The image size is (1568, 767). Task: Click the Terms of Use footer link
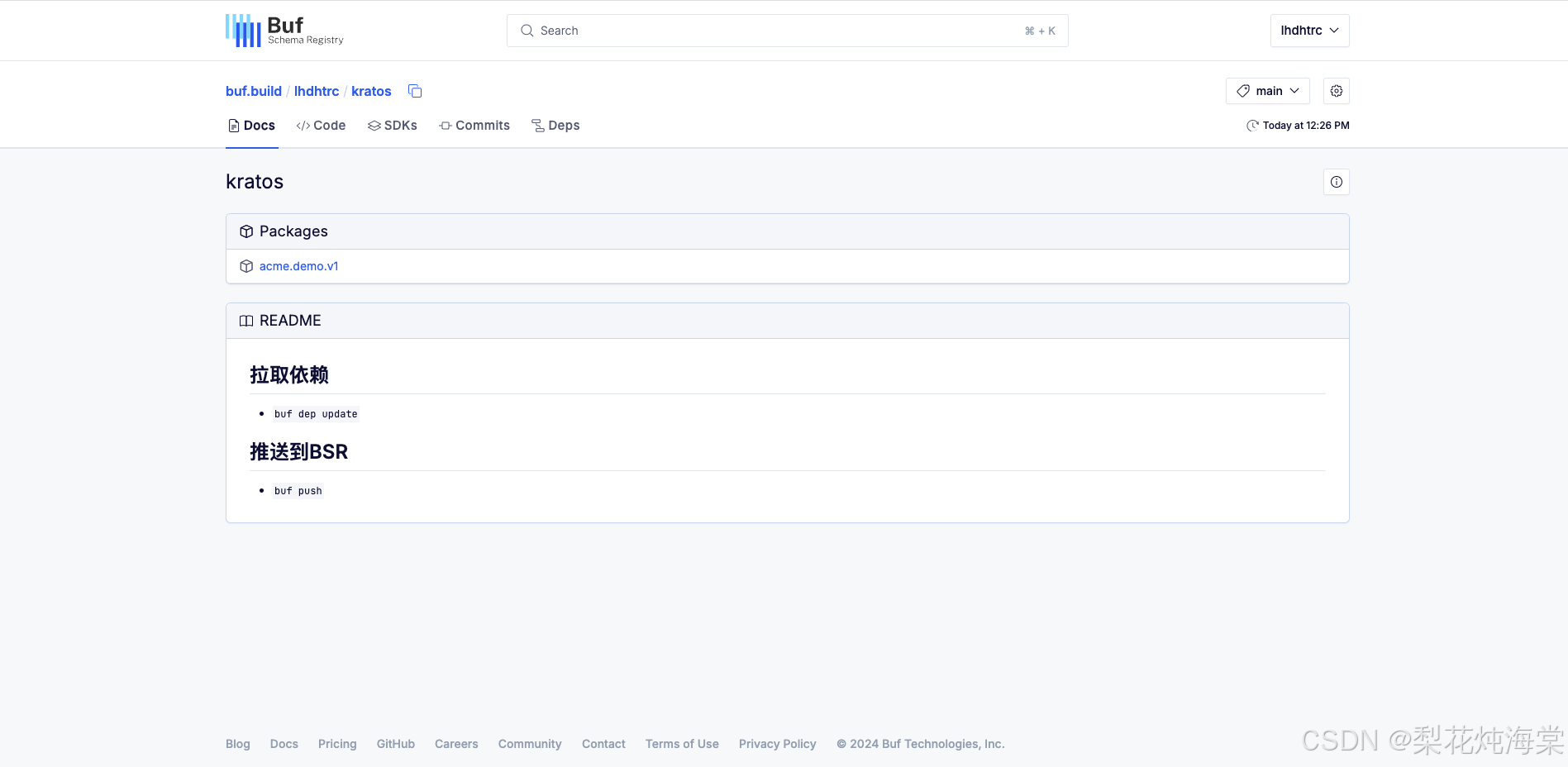[682, 744]
